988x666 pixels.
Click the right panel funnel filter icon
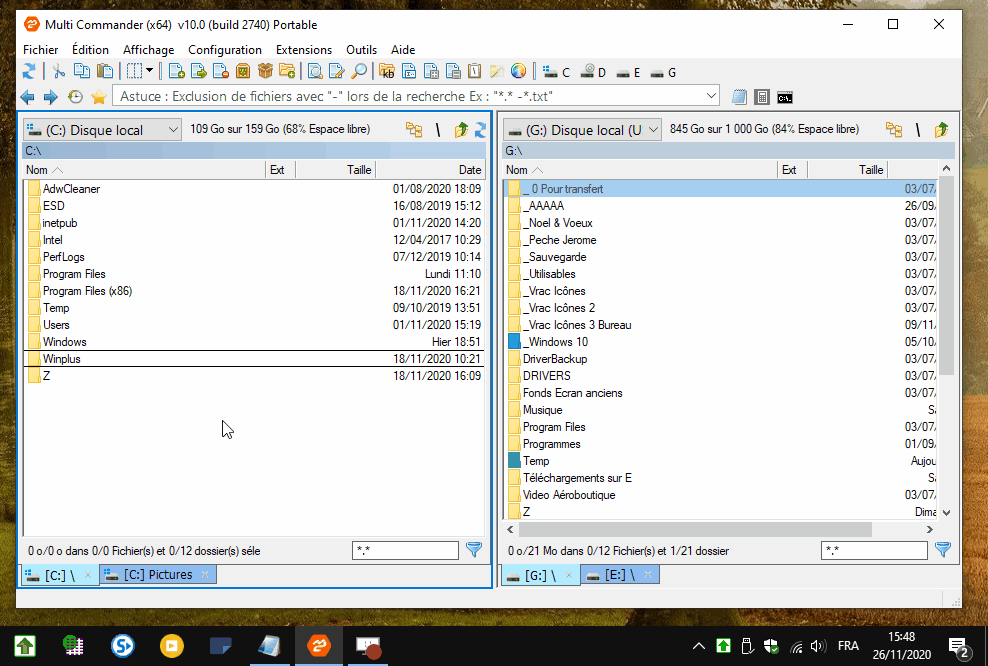943,550
